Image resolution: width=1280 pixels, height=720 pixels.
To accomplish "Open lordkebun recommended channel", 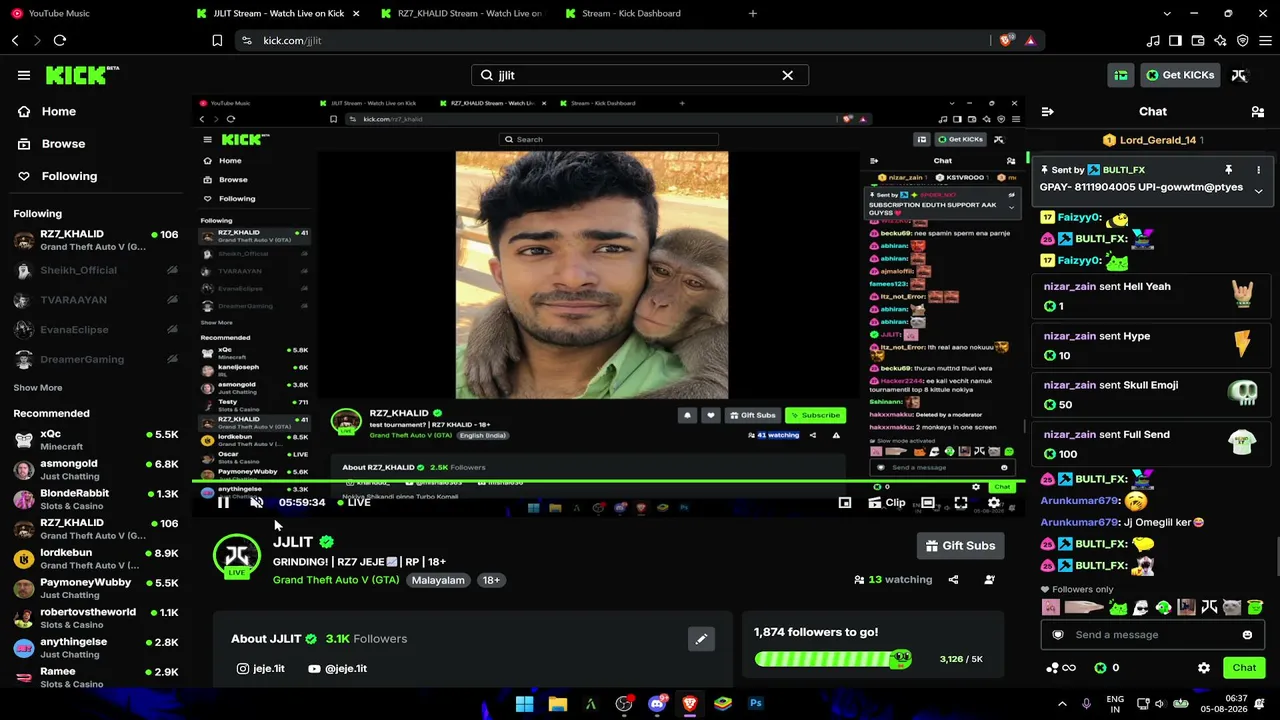I will pos(96,559).
